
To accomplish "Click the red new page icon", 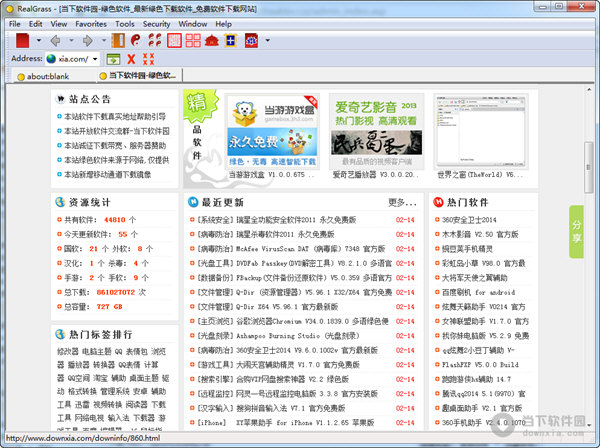I will [22, 41].
